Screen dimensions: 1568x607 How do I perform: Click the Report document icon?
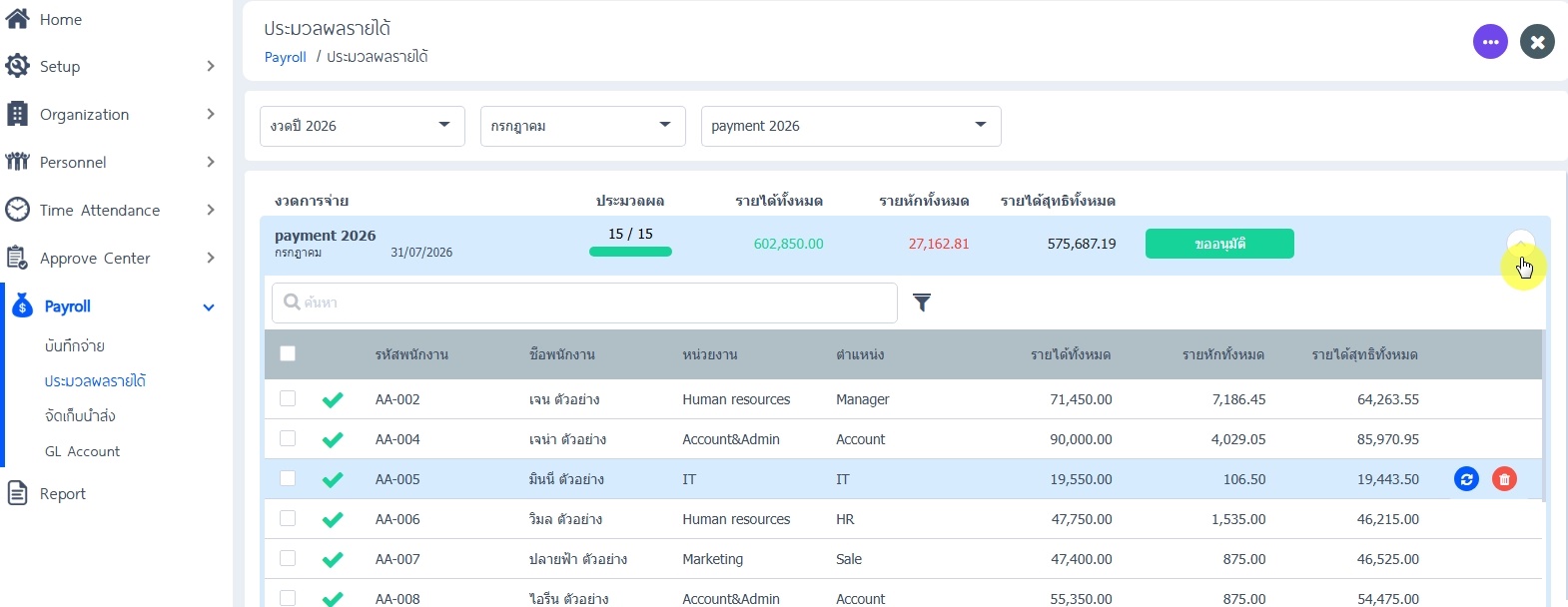pos(17,493)
